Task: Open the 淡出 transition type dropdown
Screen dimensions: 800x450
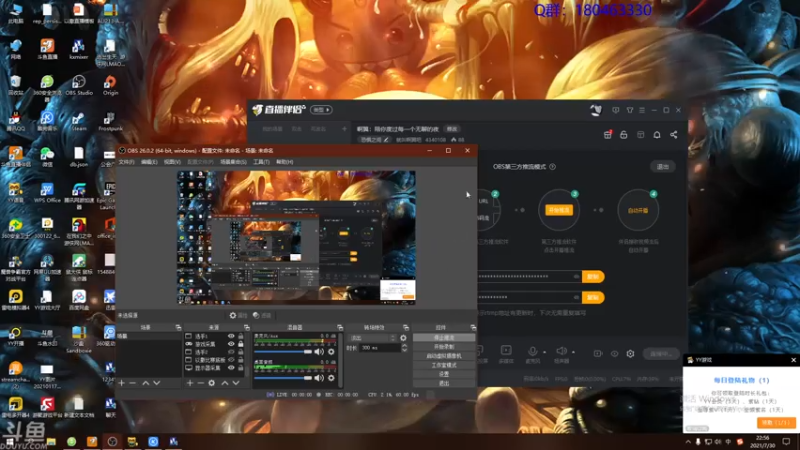Action: point(372,338)
